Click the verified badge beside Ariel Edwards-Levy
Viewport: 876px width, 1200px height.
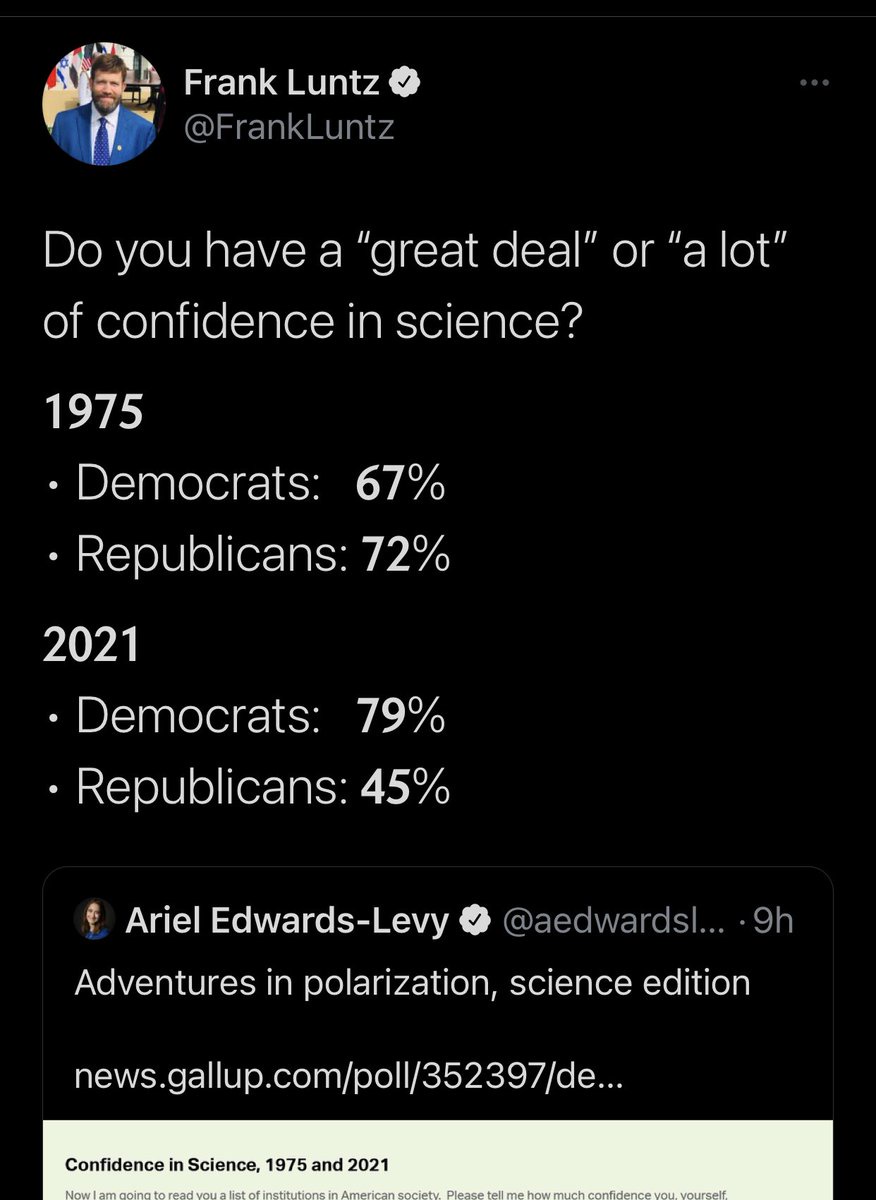473,921
